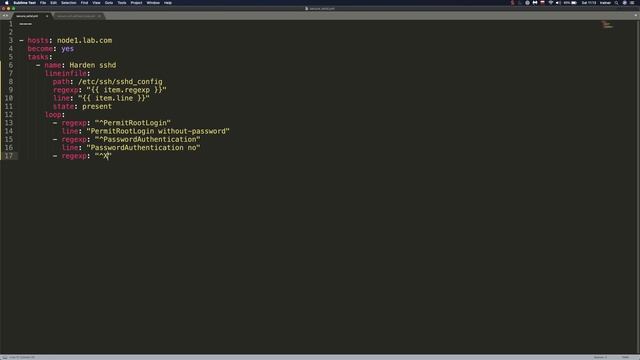
Task: Open the tab list dropdown at right
Action: 636,16
